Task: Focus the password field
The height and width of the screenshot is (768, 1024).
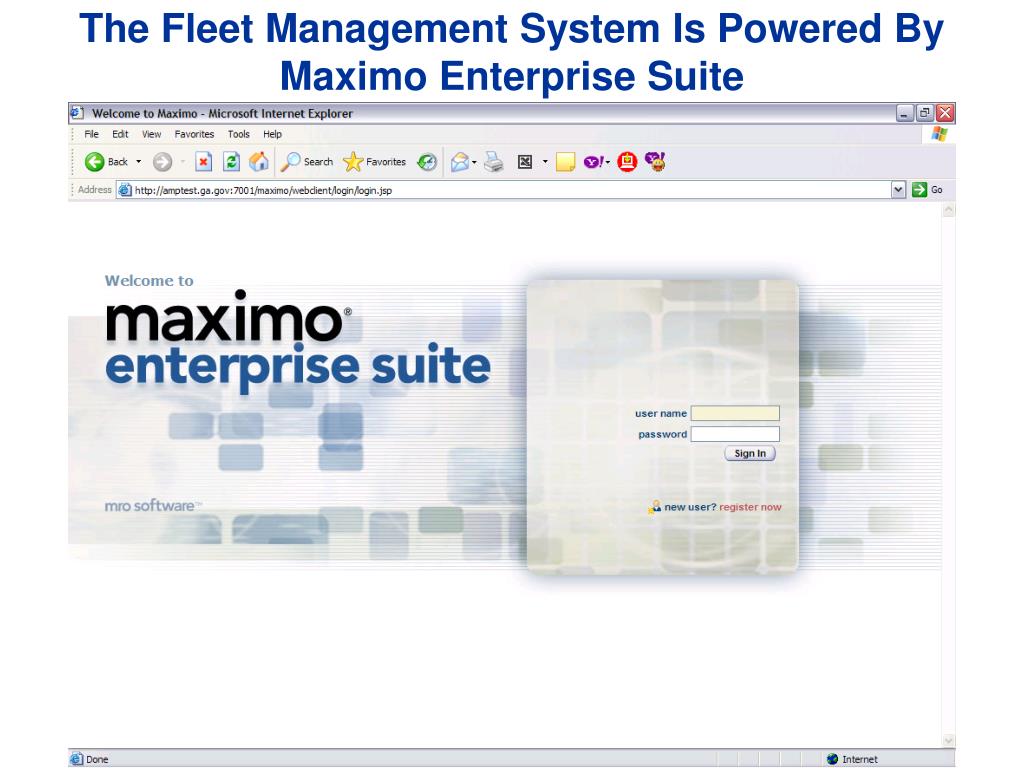Action: point(735,434)
